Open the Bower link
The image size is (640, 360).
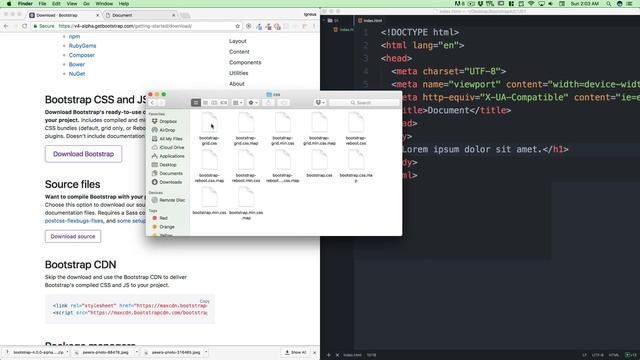pos(77,64)
